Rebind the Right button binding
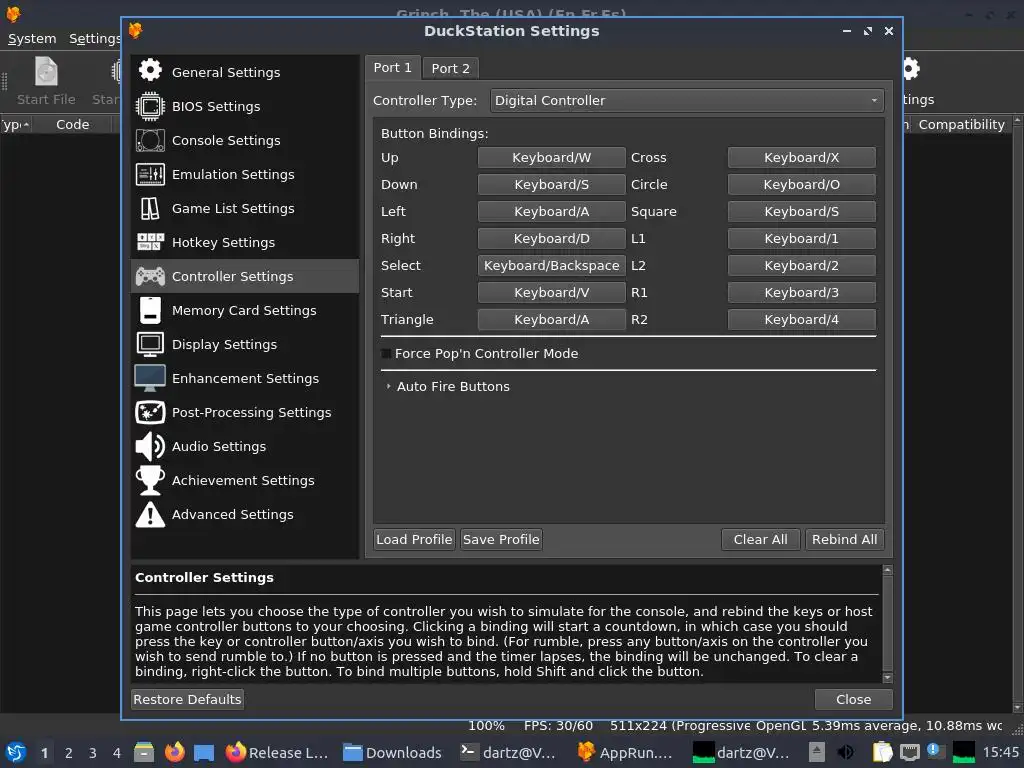This screenshot has height=768, width=1024. 551,238
